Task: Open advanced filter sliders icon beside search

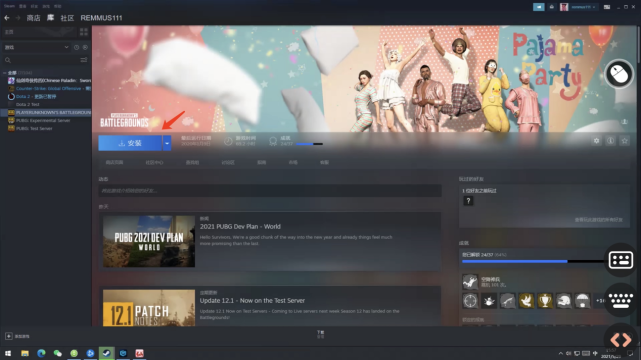Action: click(x=84, y=60)
